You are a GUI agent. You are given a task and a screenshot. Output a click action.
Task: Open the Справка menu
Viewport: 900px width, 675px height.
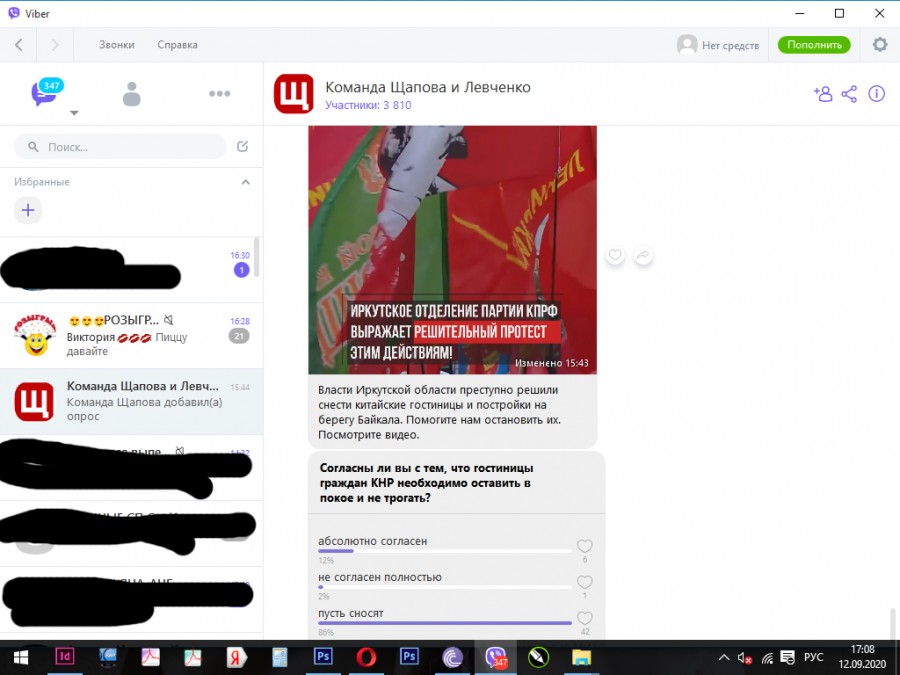pyautogui.click(x=177, y=45)
